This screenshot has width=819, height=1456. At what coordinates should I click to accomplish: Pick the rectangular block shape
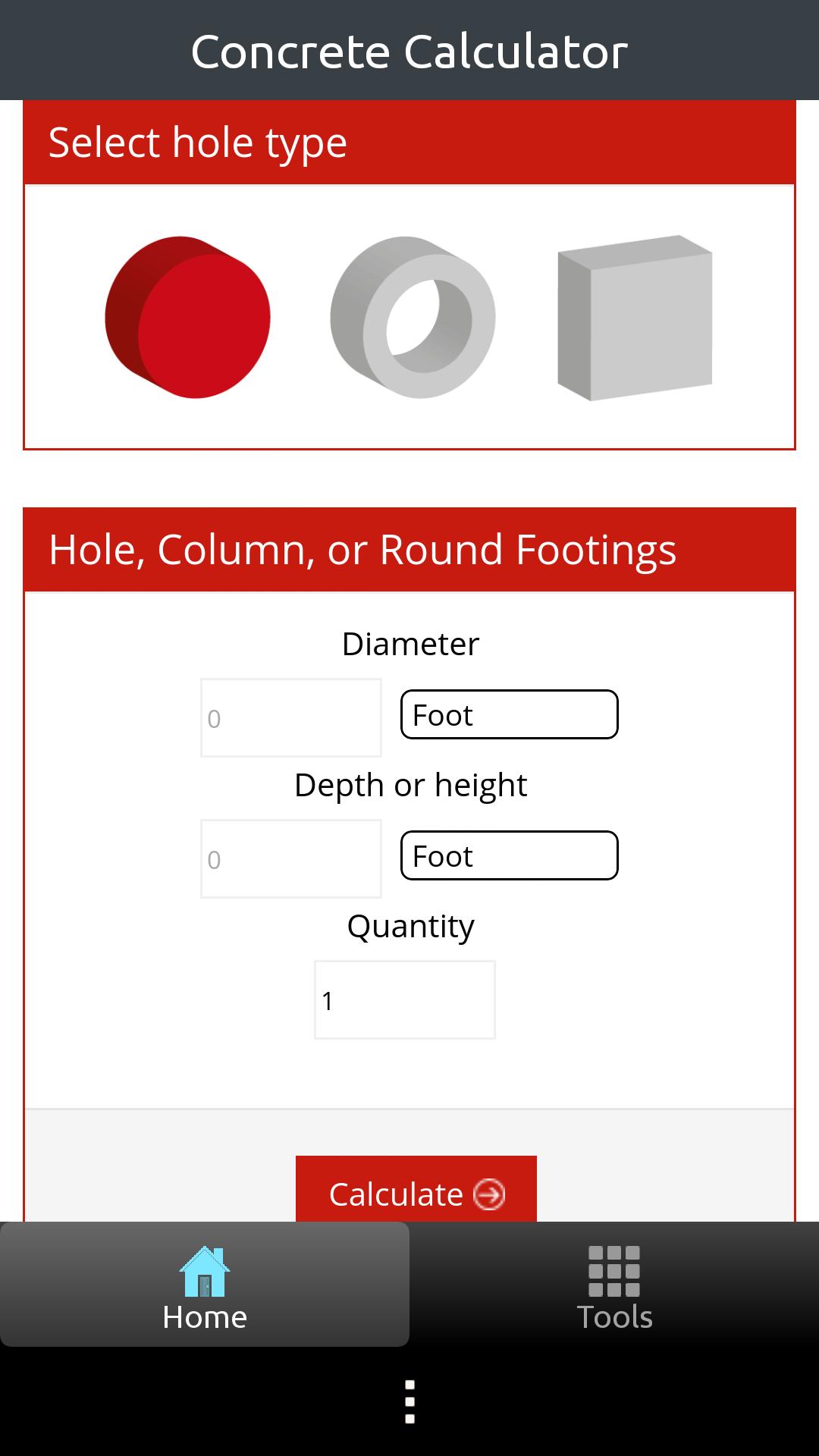click(x=635, y=318)
